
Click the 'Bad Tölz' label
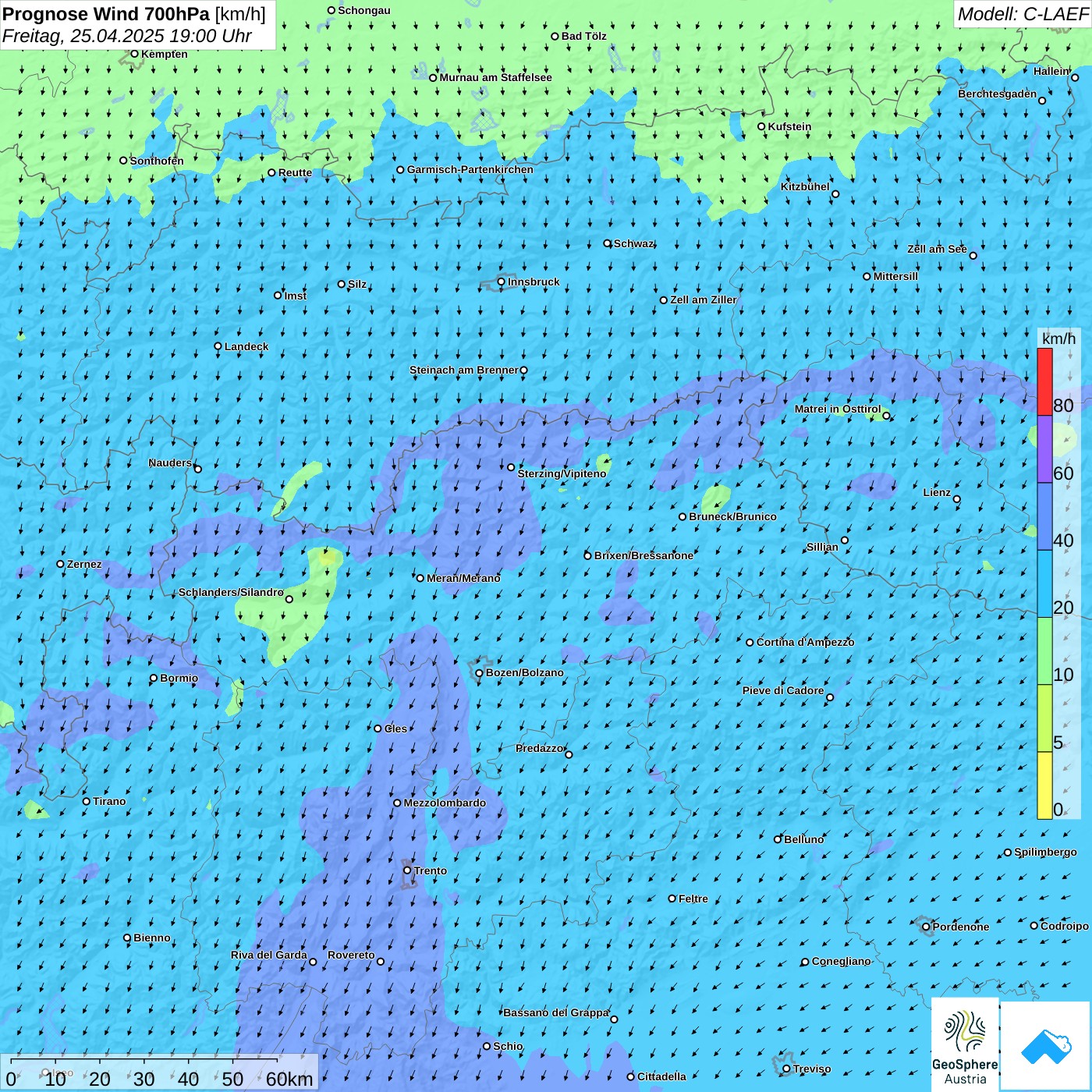[x=584, y=36]
